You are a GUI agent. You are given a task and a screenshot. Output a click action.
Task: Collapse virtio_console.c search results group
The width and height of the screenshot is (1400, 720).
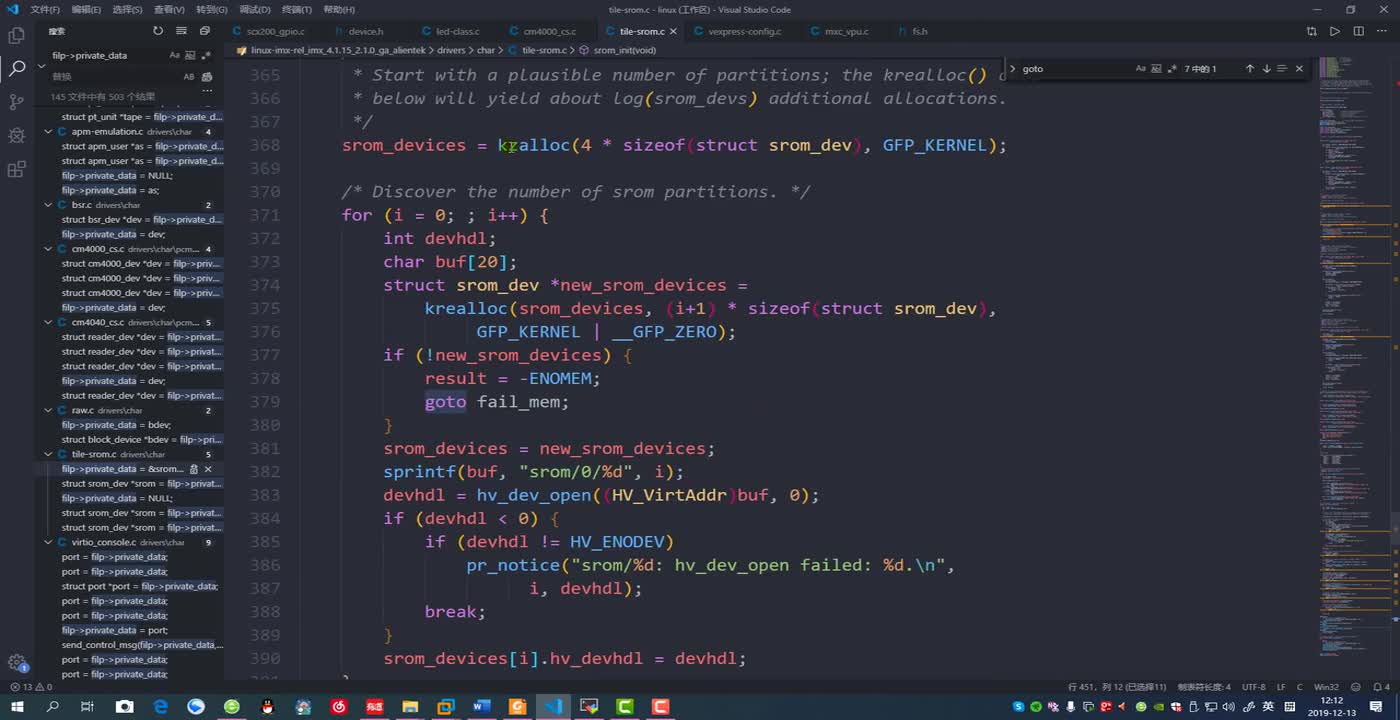point(48,542)
